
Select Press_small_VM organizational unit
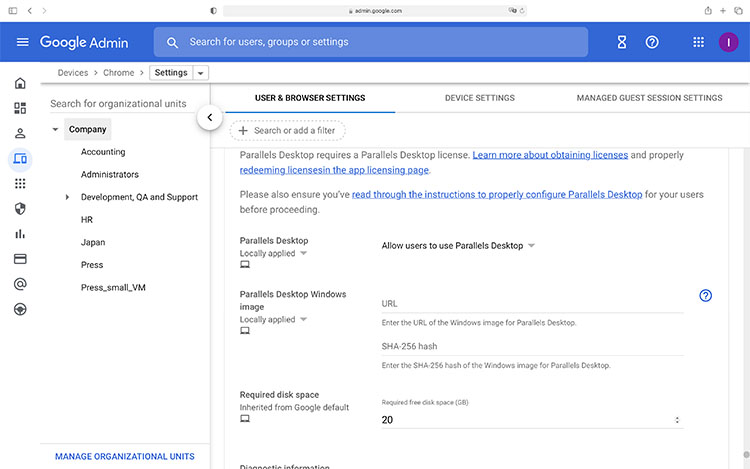pos(113,287)
